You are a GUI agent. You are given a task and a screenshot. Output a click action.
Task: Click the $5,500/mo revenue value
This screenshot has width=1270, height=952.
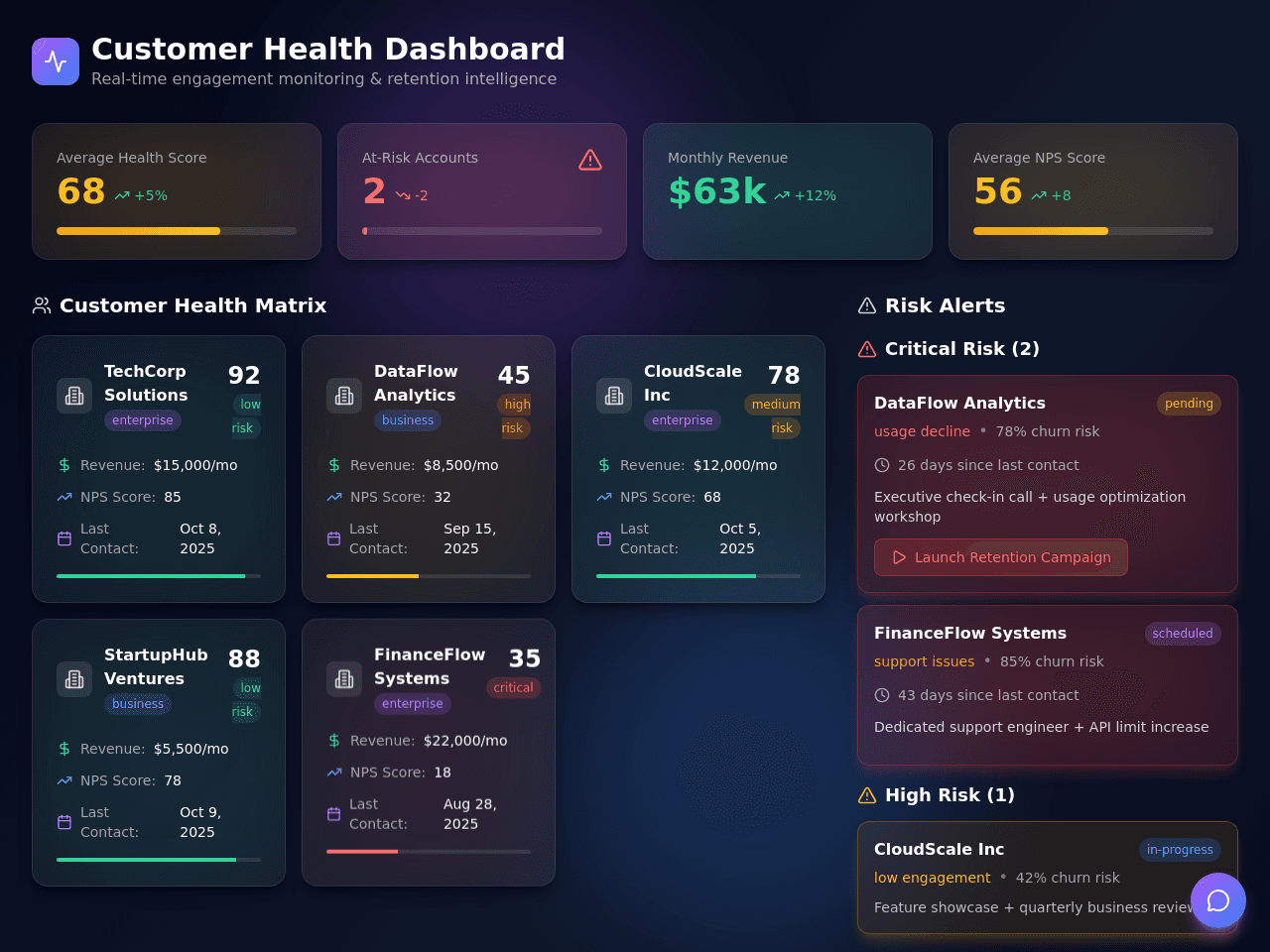[191, 749]
